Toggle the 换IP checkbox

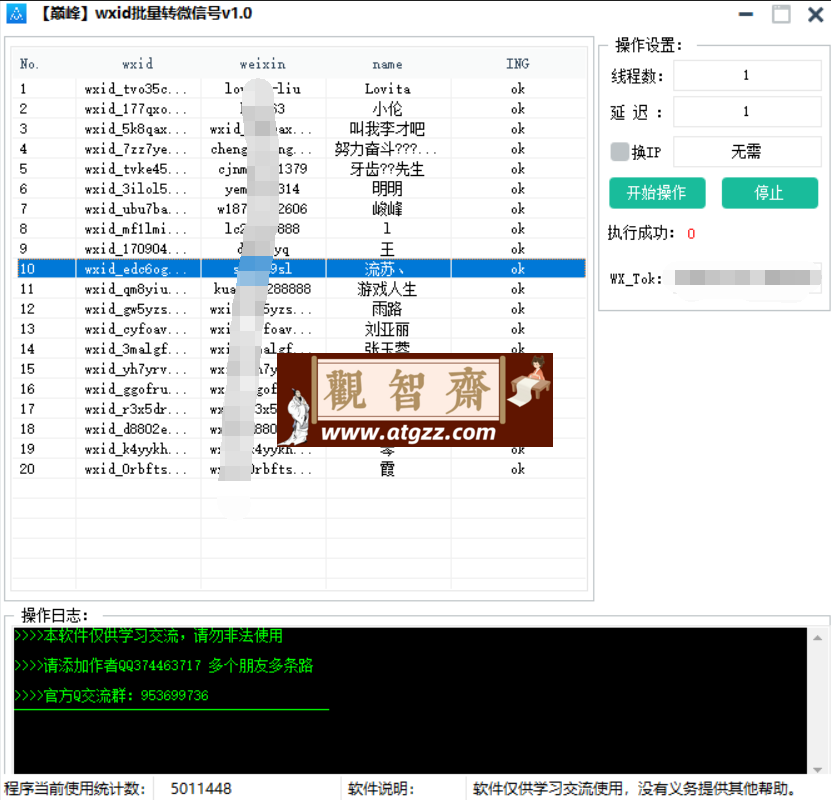click(x=619, y=152)
